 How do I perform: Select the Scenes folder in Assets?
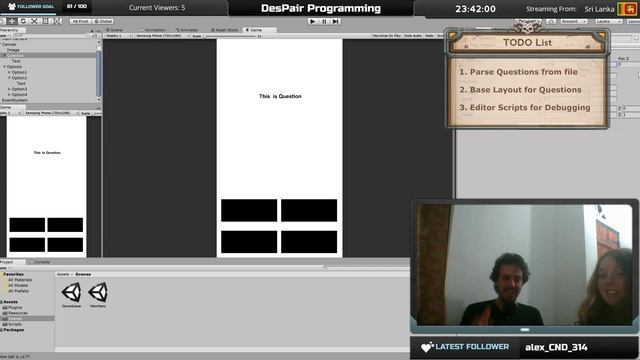coord(27,318)
